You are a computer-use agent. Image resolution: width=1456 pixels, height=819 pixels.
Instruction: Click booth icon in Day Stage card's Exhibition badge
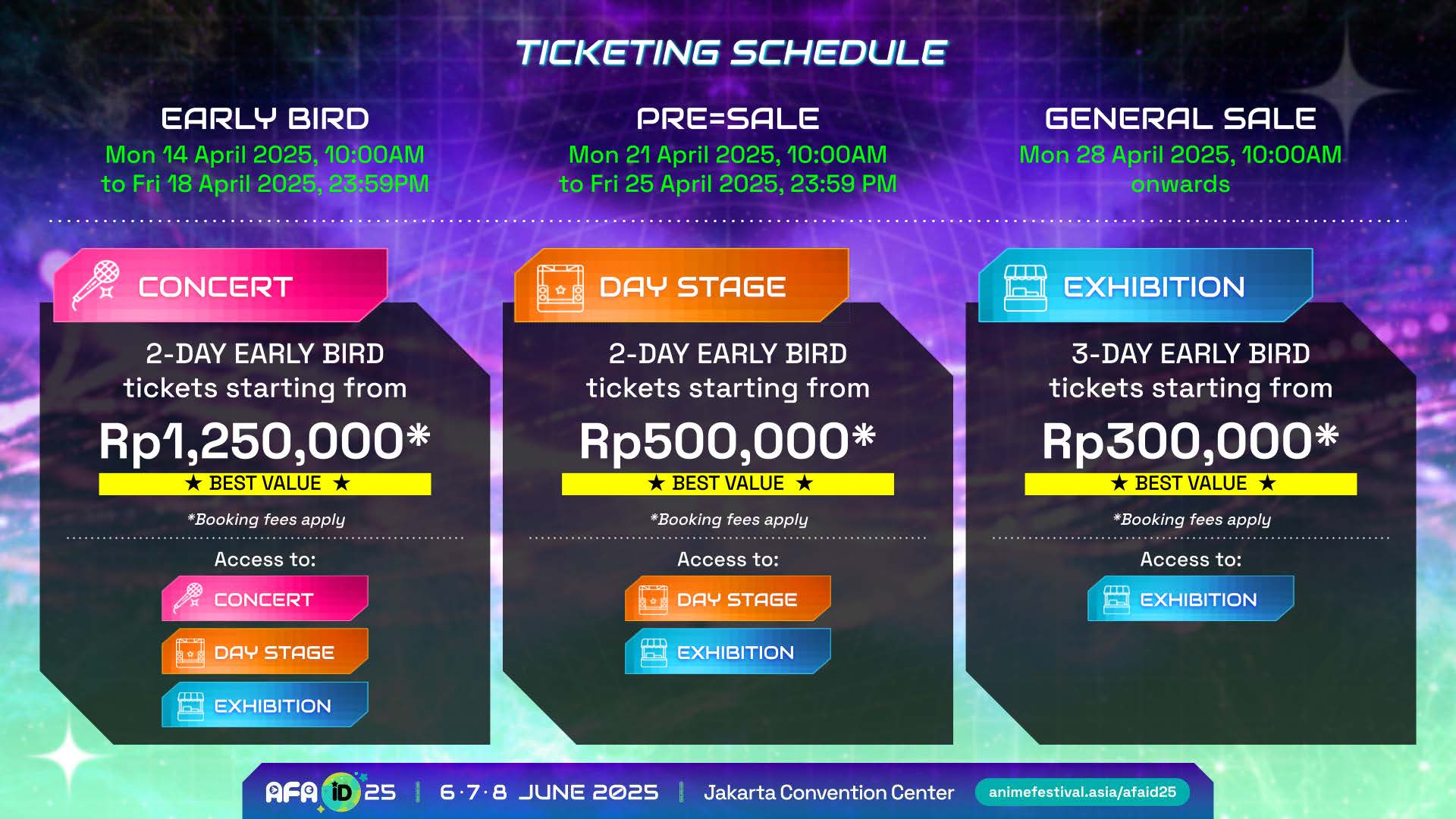pos(653,652)
